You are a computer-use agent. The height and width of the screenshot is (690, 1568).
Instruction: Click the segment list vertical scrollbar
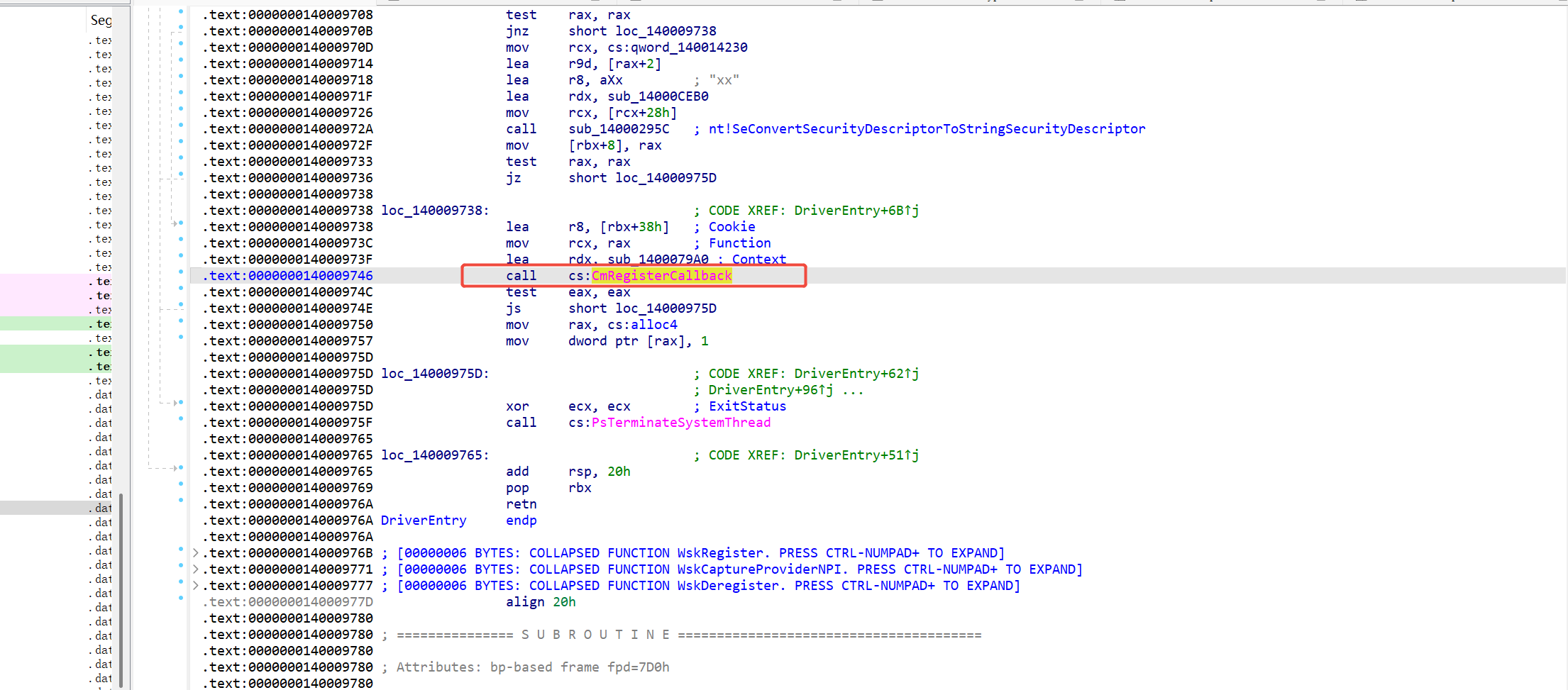pyautogui.click(x=121, y=589)
